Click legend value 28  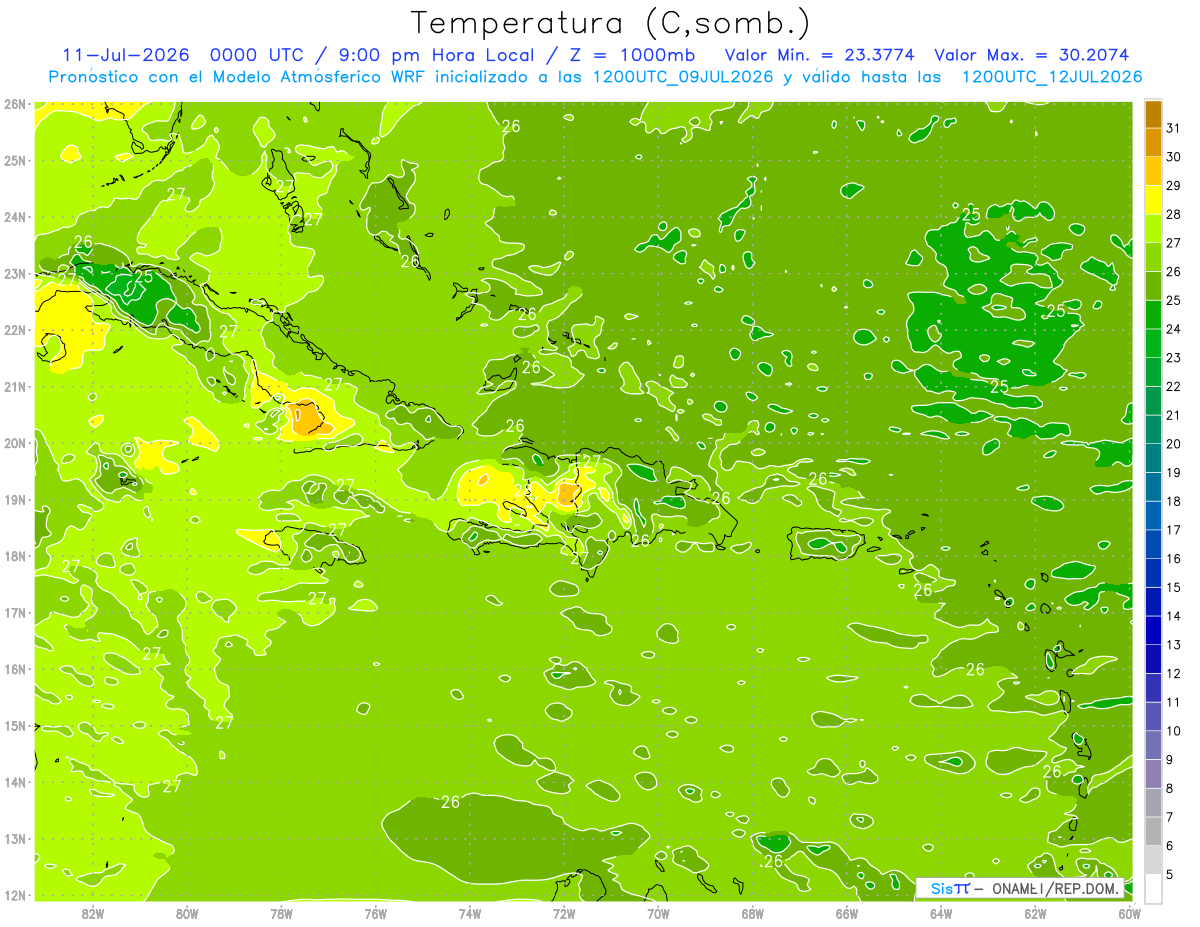(x=1173, y=214)
